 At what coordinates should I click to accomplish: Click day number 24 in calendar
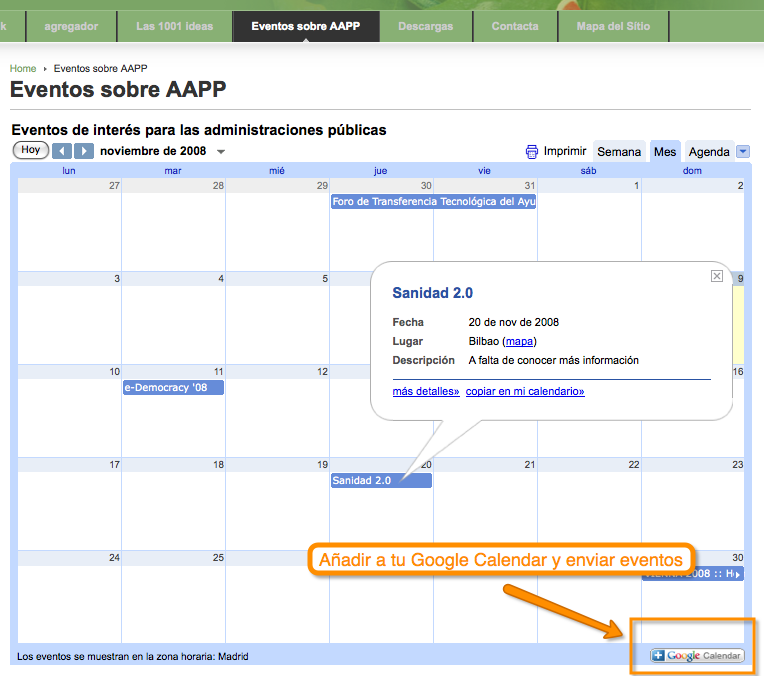click(x=115, y=558)
